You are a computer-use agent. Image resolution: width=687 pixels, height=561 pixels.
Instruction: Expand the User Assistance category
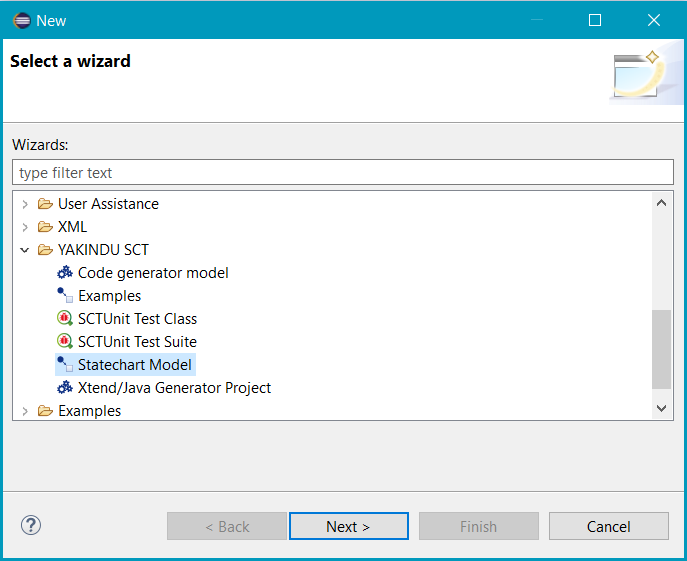(25, 204)
